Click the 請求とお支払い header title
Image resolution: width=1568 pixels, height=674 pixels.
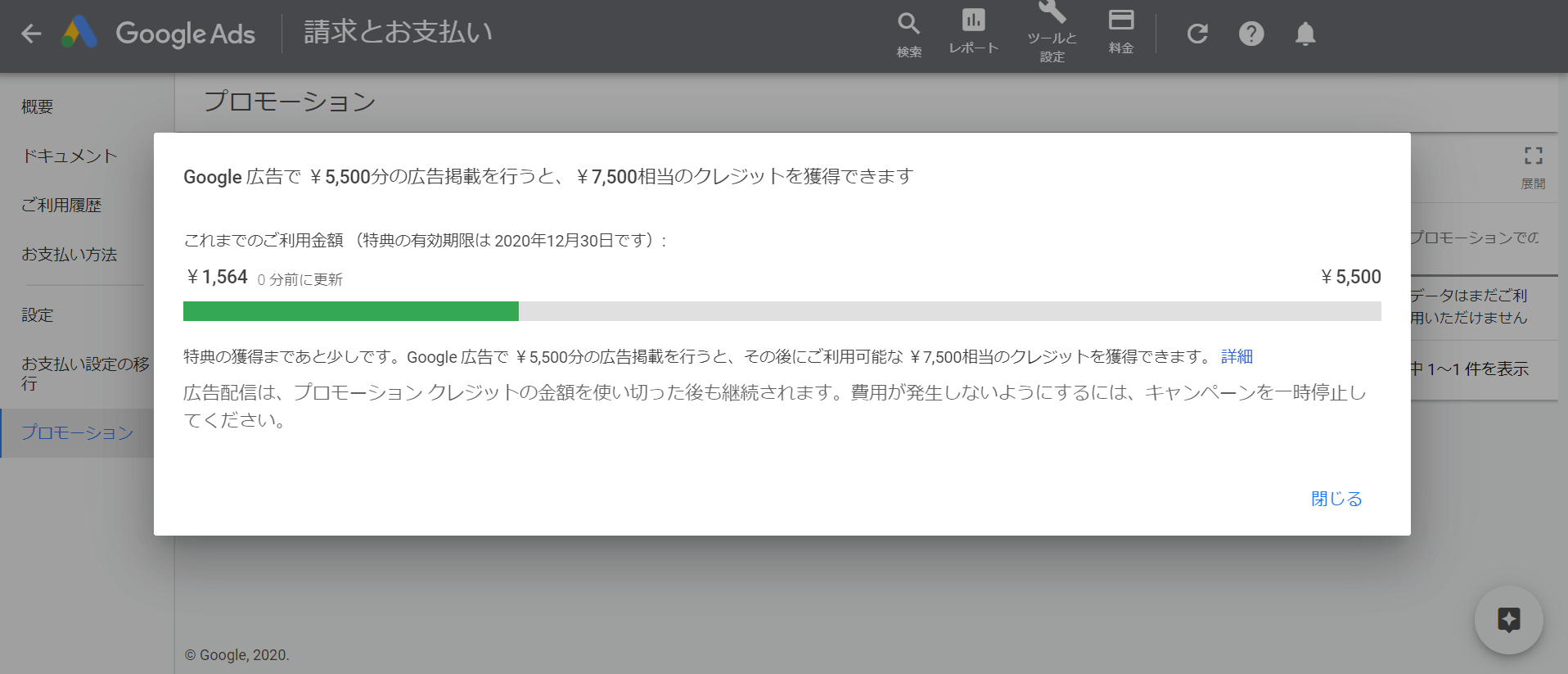(398, 32)
